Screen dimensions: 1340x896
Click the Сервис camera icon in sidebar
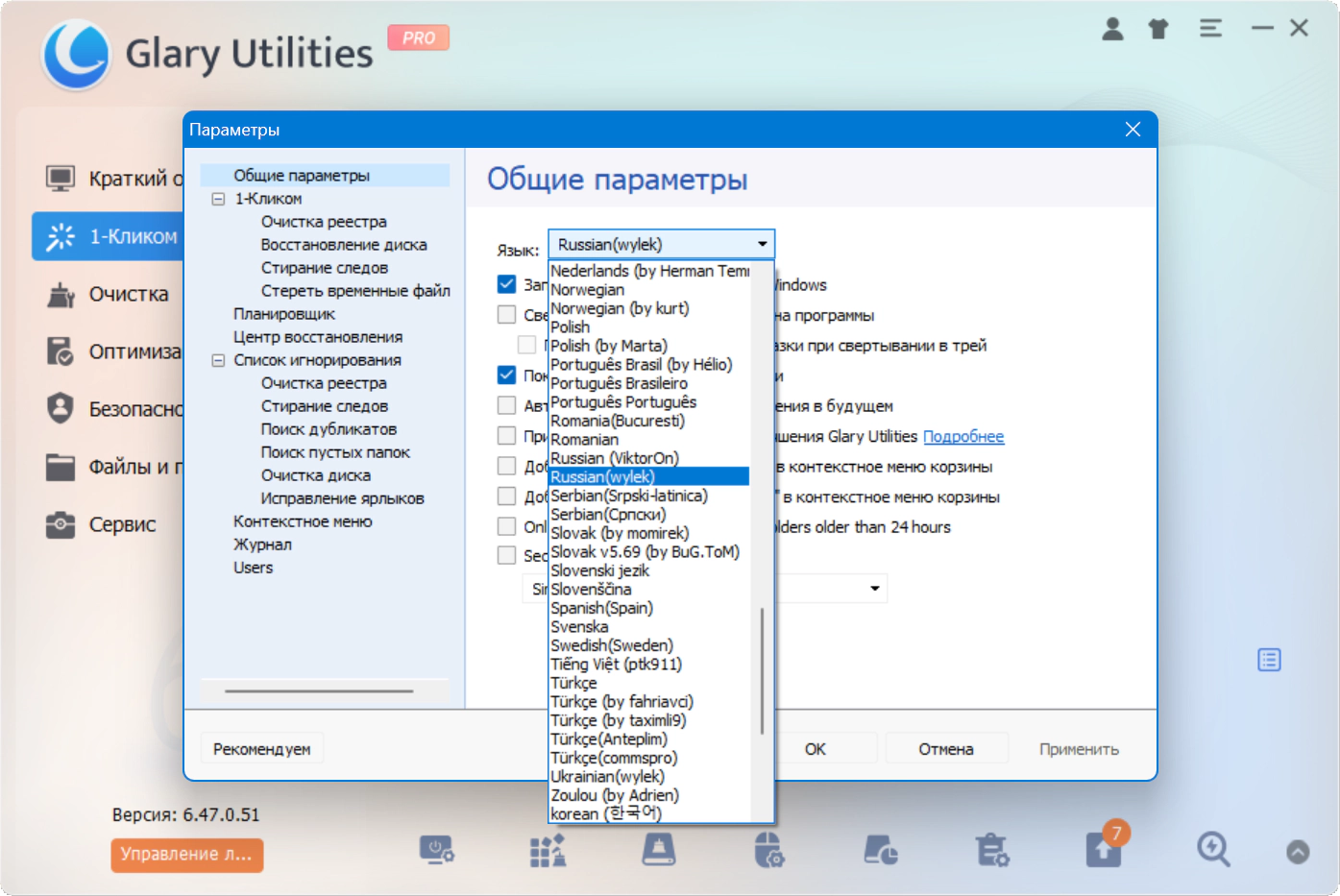pos(61,524)
